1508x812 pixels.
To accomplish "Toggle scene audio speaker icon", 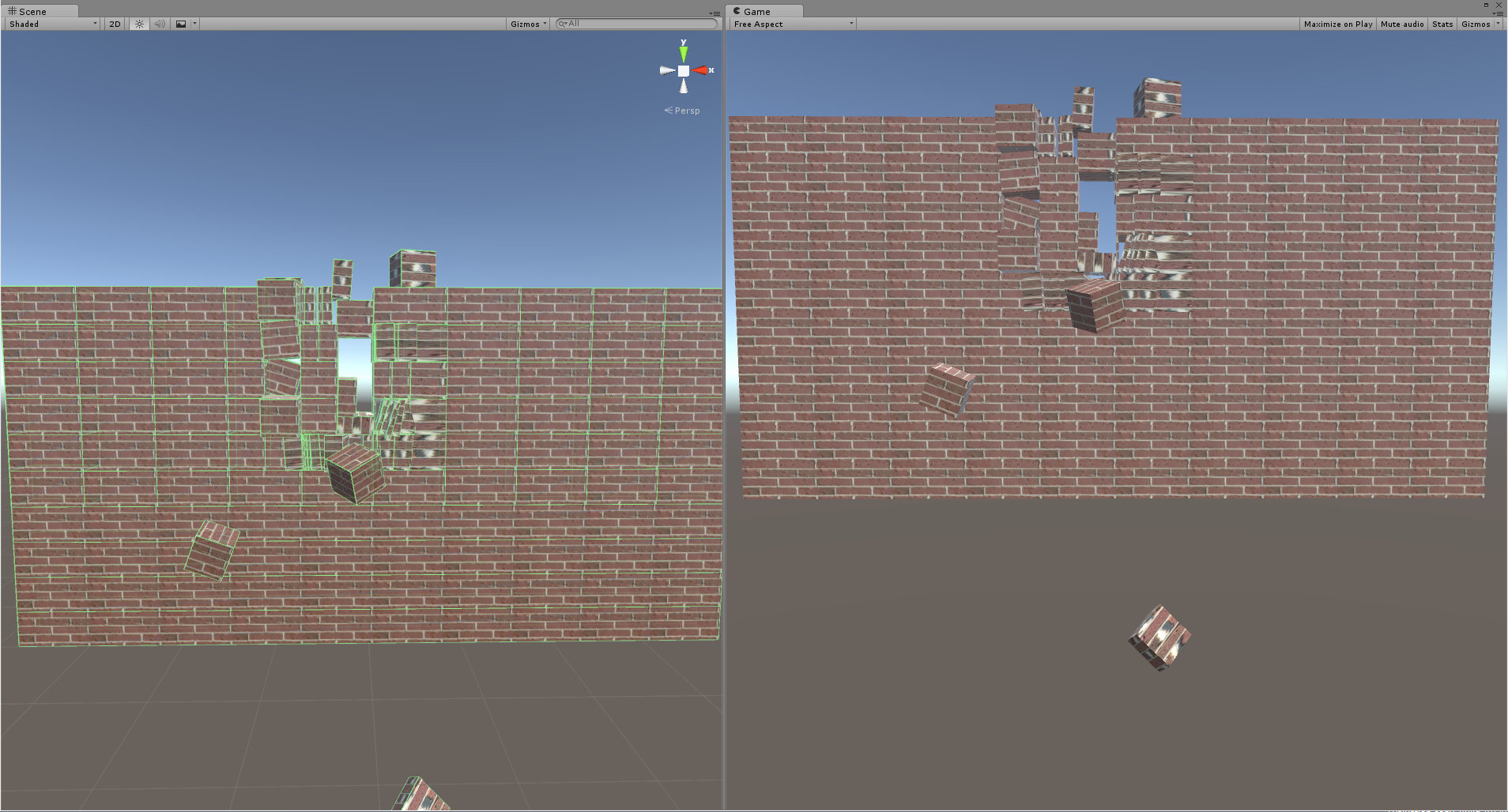I will pos(160,24).
